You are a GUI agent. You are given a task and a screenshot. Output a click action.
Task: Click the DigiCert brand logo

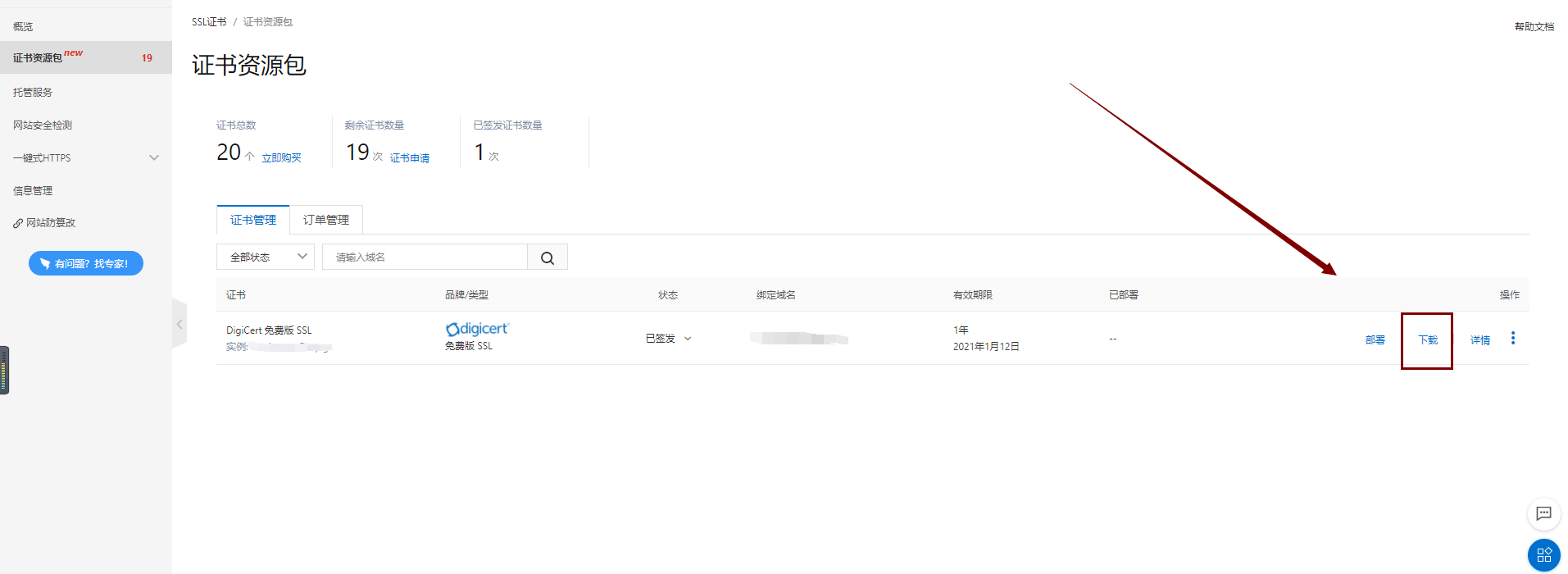pyautogui.click(x=477, y=329)
